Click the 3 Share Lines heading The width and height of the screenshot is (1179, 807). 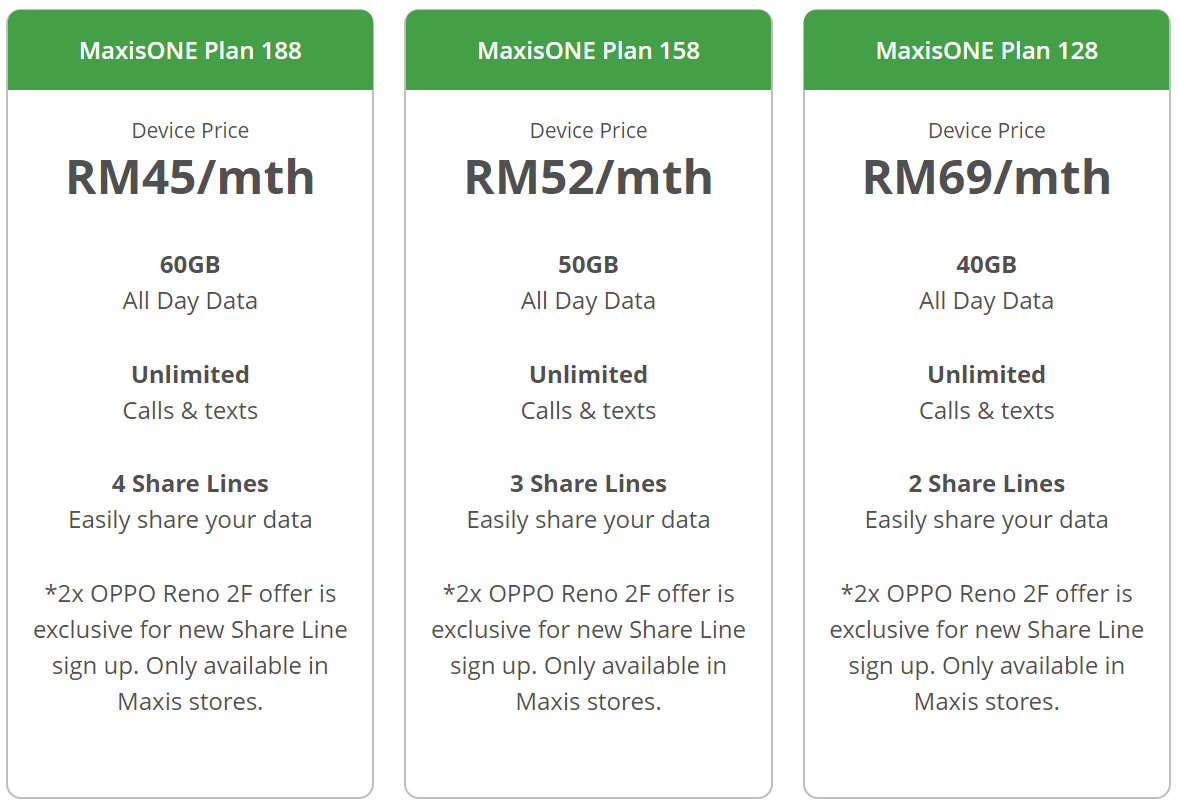(588, 484)
